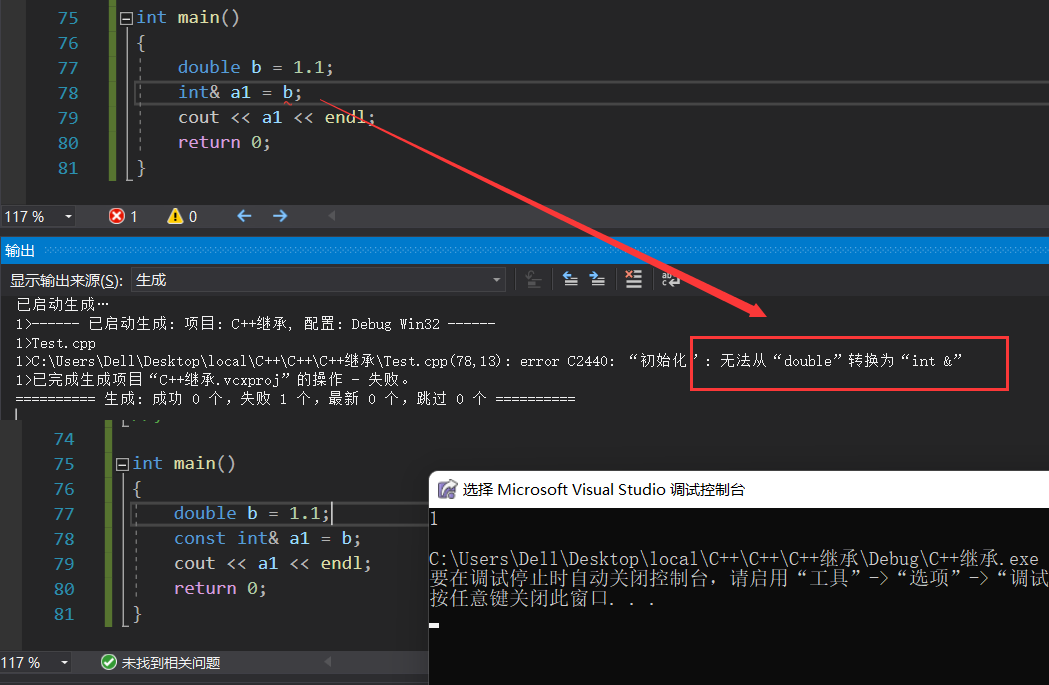
Task: Open the 117 % zoom dropdown in lower editor
Action: point(64,663)
